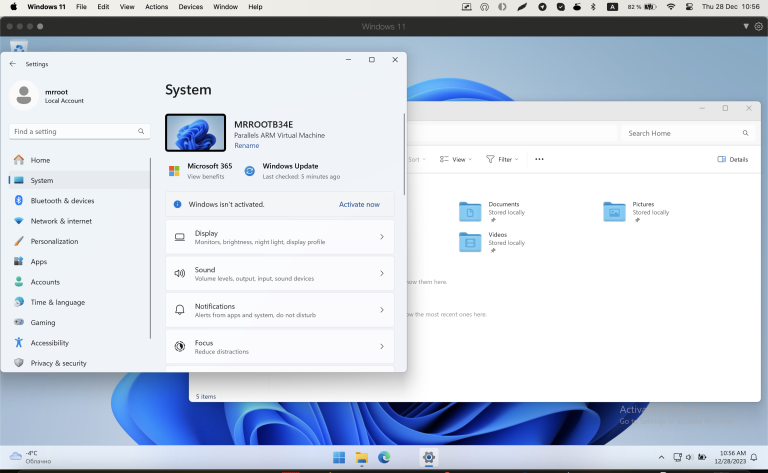The width and height of the screenshot is (768, 473).
Task: Click the Microsoft 365 tile
Action: coord(209,170)
